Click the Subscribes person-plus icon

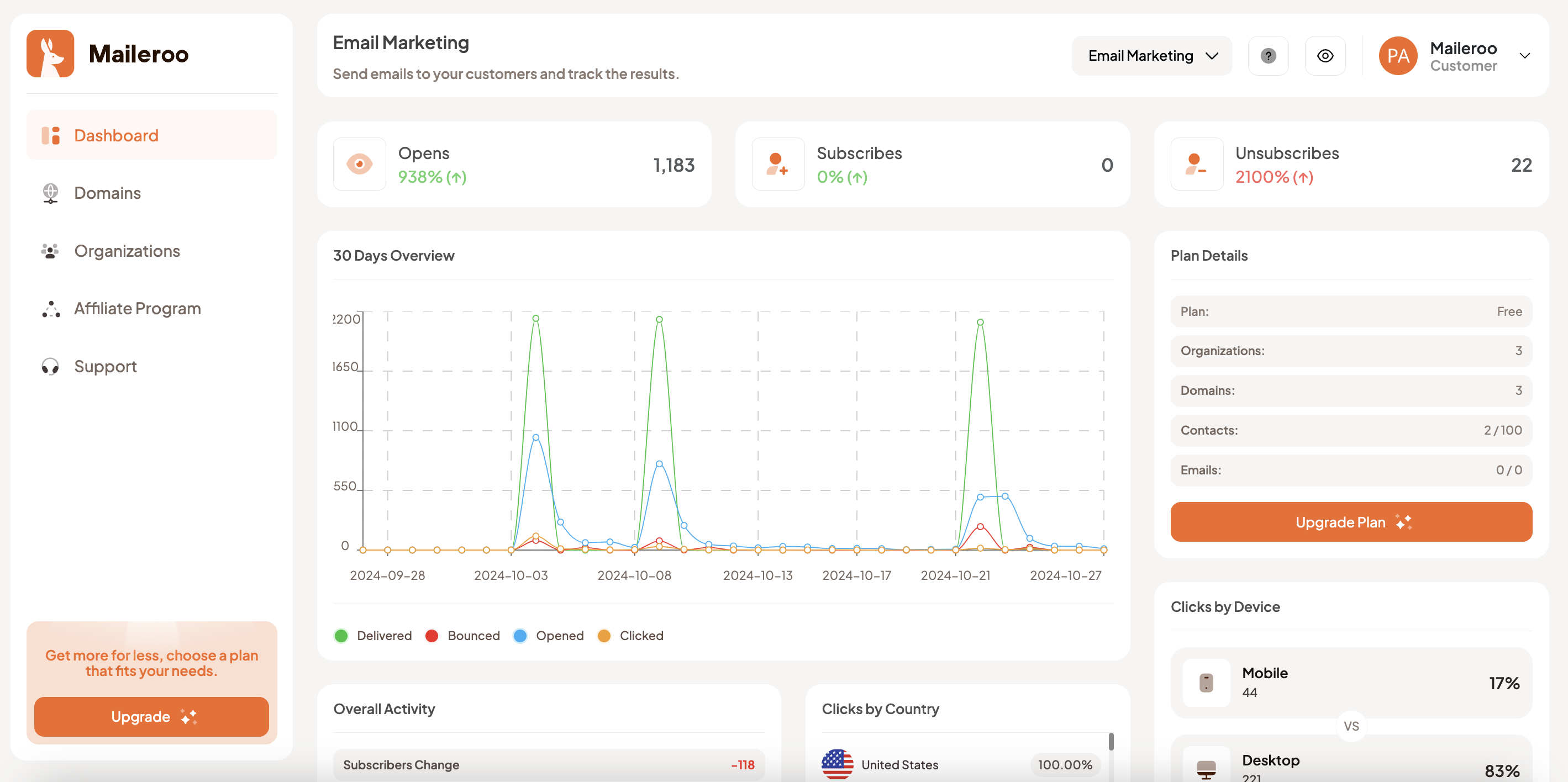(777, 165)
